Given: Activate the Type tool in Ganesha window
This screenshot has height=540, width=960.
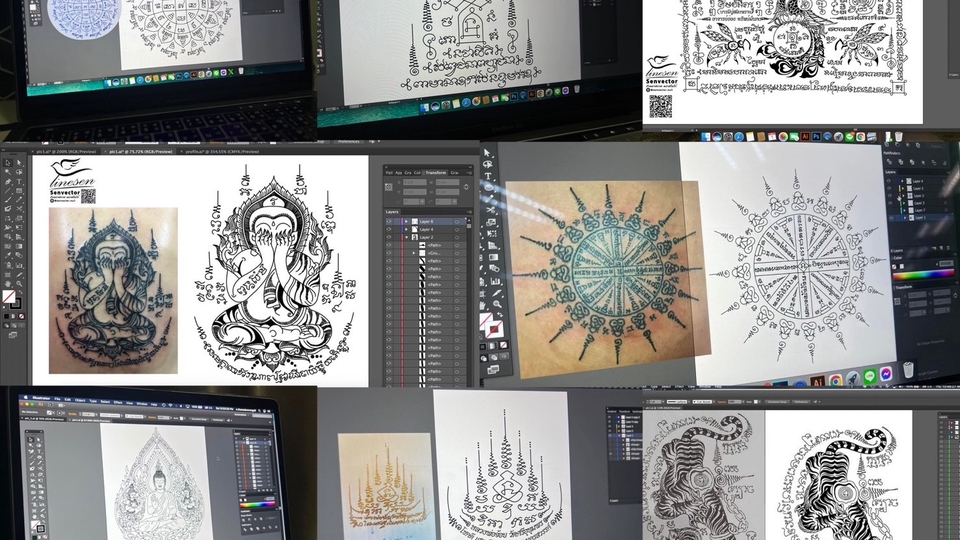Looking at the screenshot, I should [20, 181].
